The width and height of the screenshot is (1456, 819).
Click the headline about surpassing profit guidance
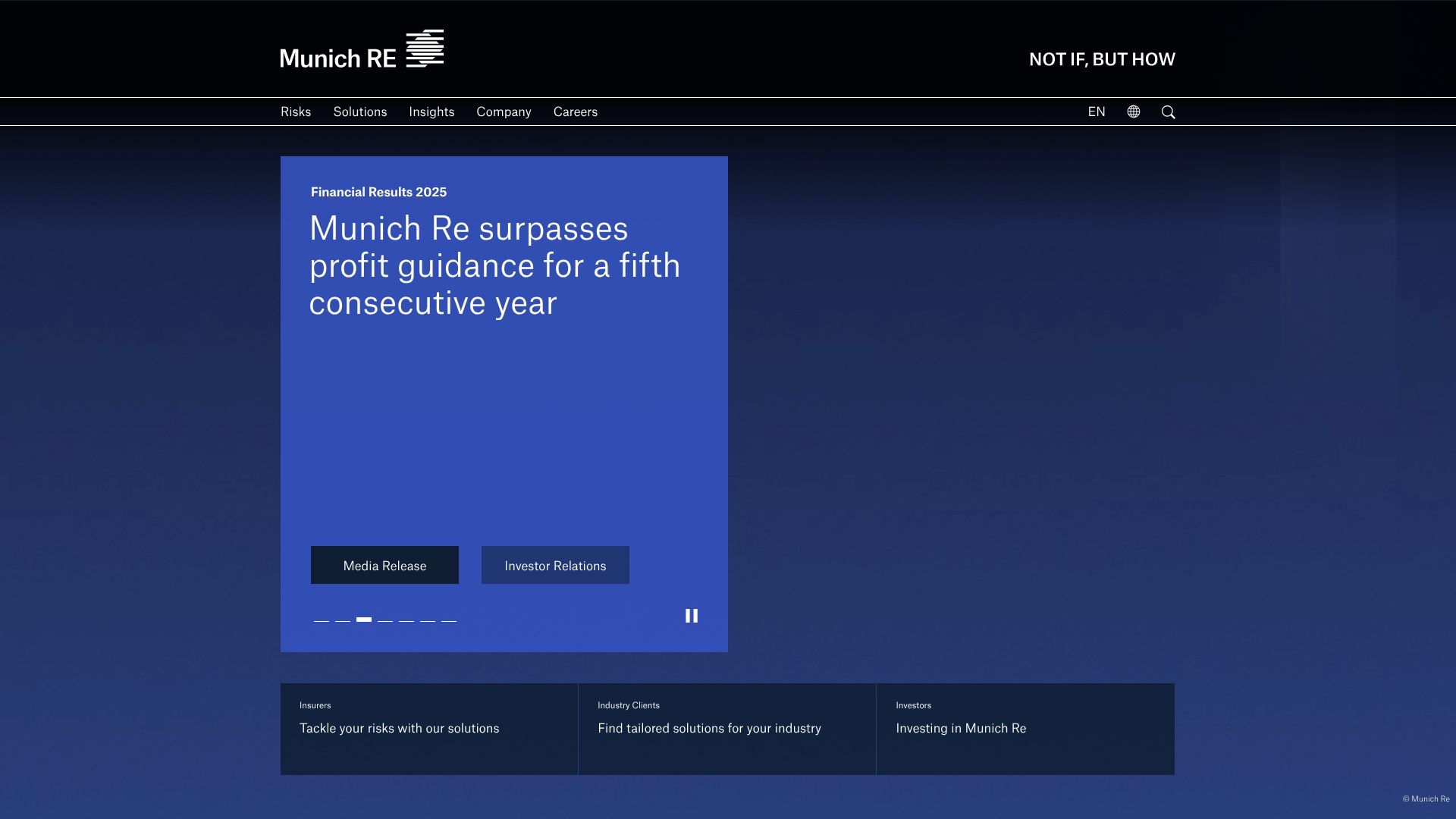[494, 265]
